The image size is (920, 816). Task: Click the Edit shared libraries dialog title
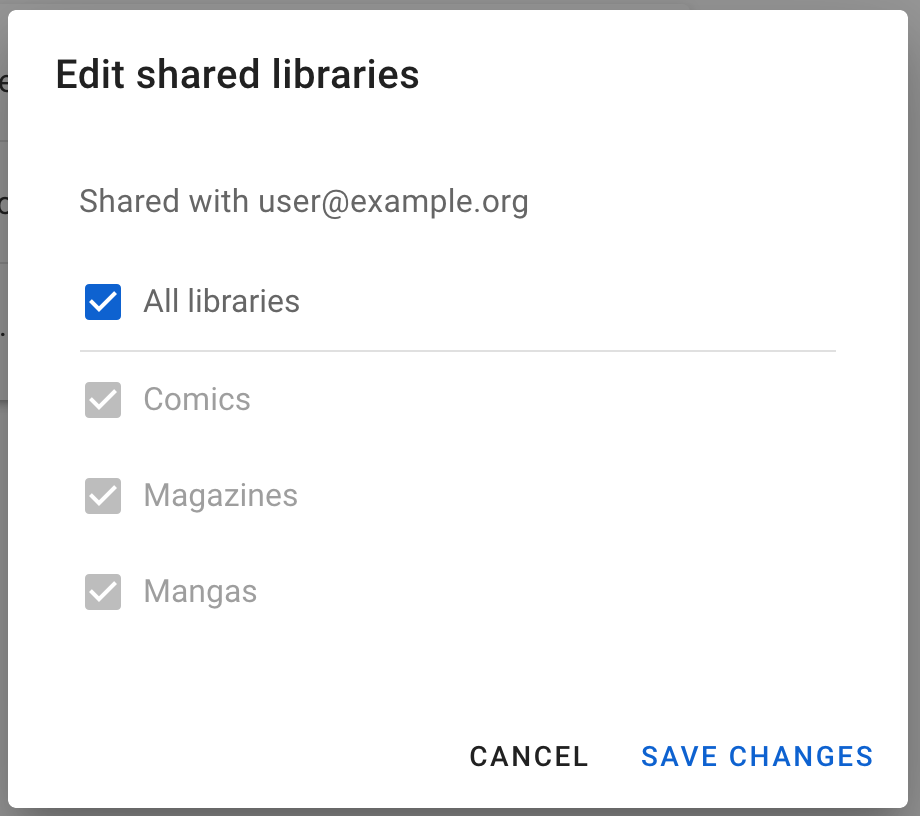(x=237, y=74)
